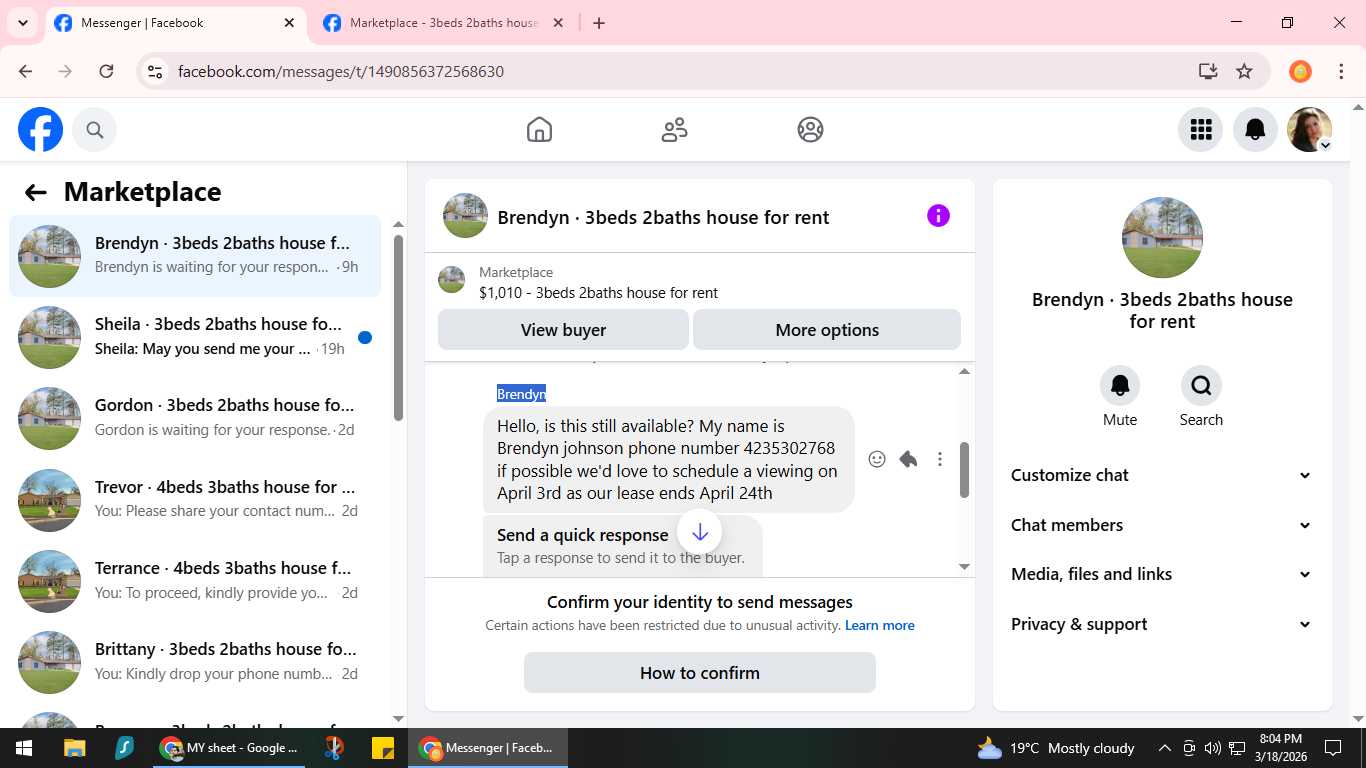
Task: Click the highlighted sender name Brendyn
Action: (x=521, y=394)
